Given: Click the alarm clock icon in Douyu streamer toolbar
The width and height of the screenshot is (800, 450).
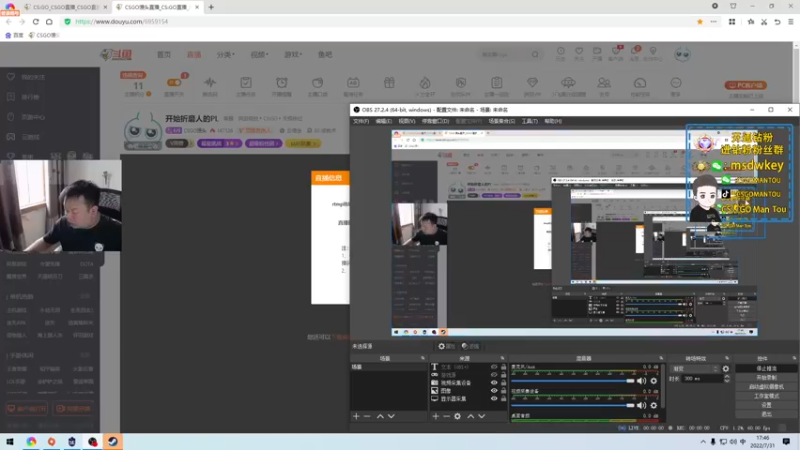Looking at the screenshot, I should (x=282, y=83).
